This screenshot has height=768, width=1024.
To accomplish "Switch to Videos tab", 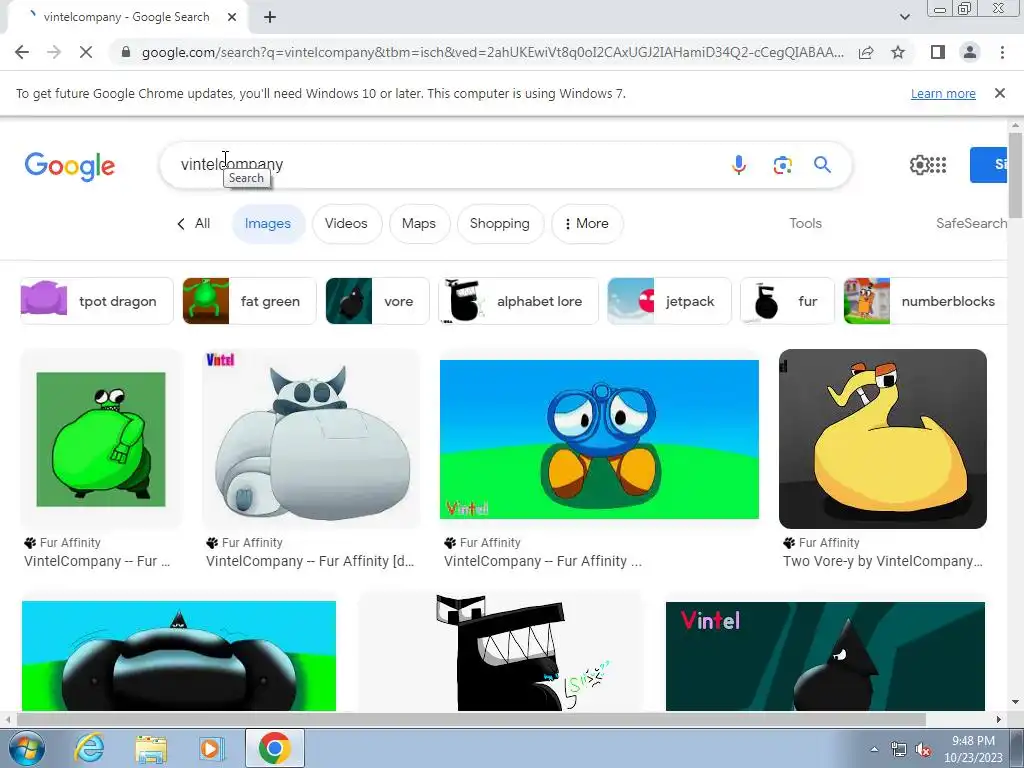I will coord(346,223).
